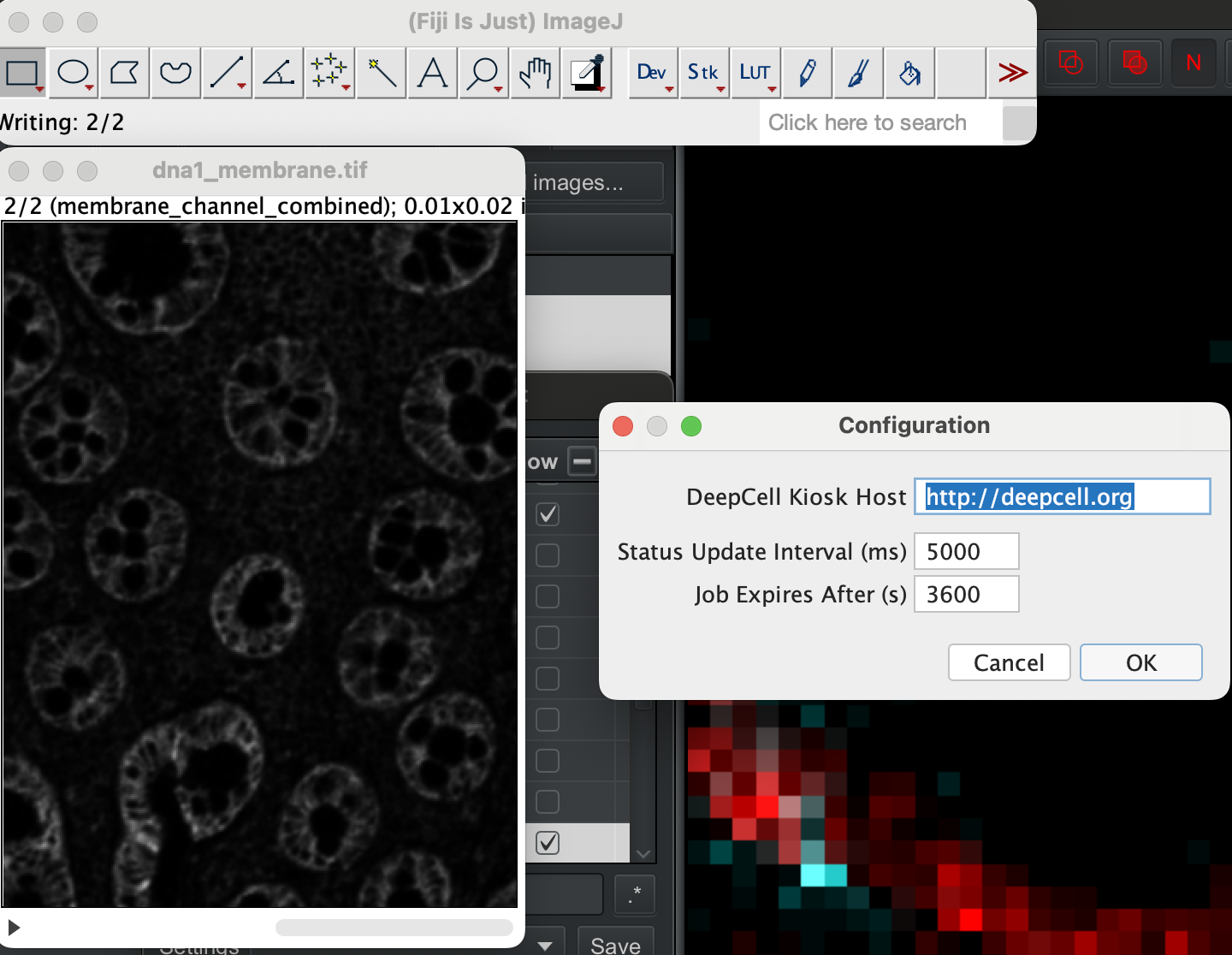
Task: Click the Color picker dropper tool
Action: coord(587,74)
